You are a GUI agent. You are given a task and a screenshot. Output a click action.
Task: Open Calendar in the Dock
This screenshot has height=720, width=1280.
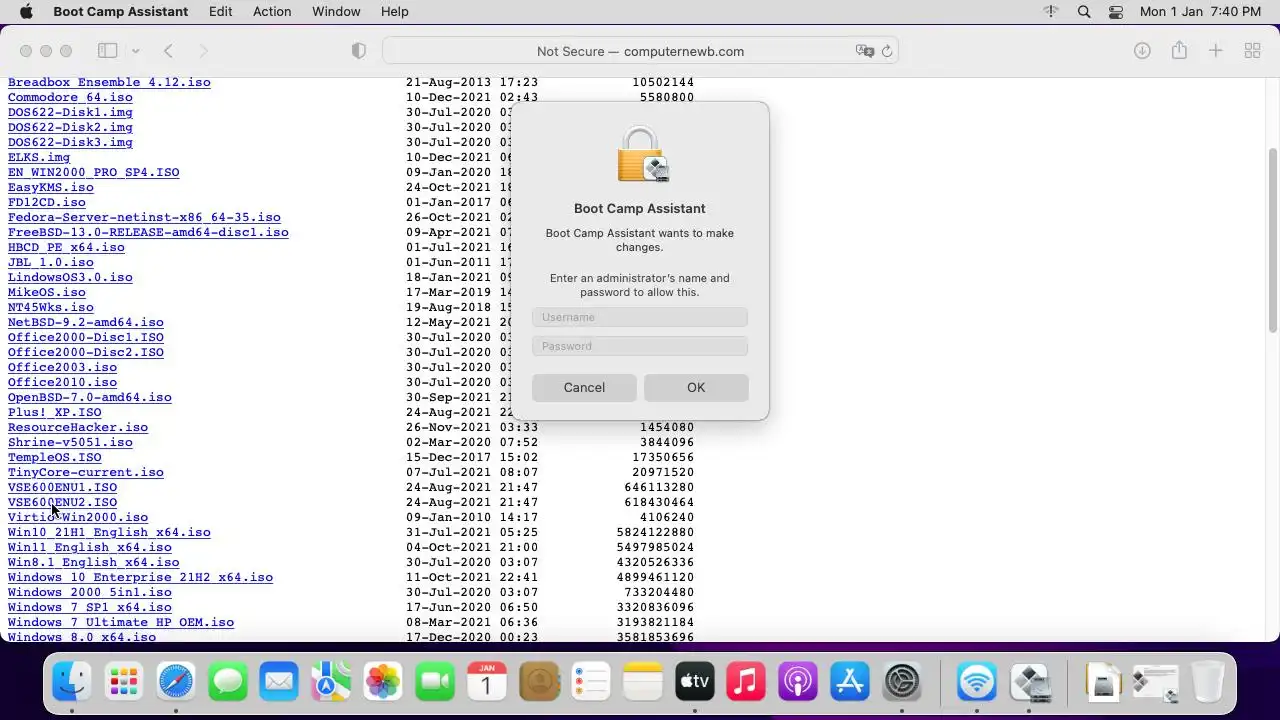pos(487,683)
